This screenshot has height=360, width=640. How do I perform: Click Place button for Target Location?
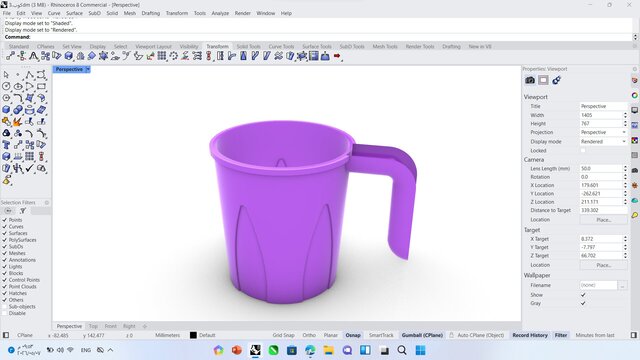click(x=604, y=265)
